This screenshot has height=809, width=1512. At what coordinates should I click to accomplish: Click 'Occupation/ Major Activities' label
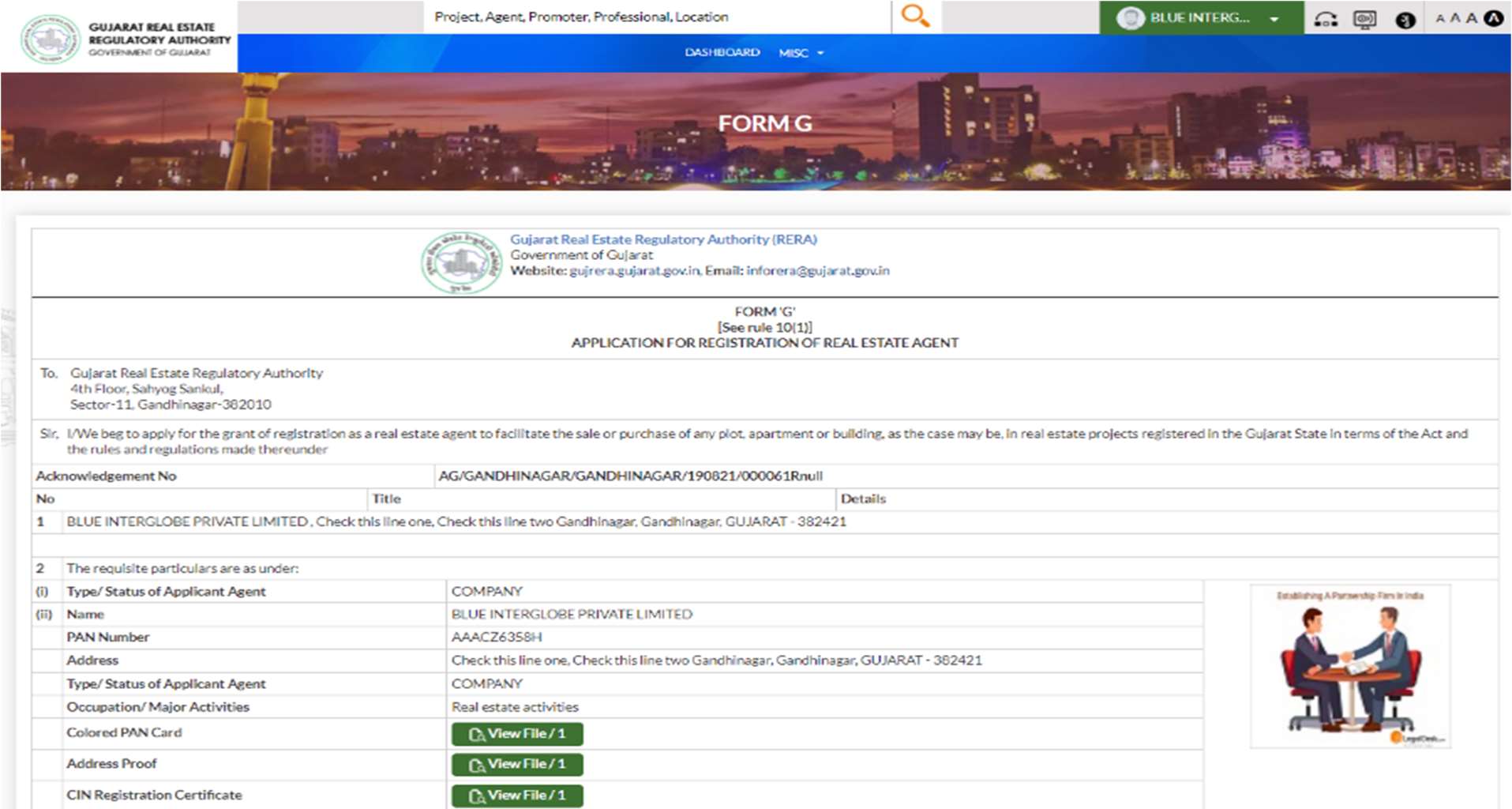pos(158,707)
